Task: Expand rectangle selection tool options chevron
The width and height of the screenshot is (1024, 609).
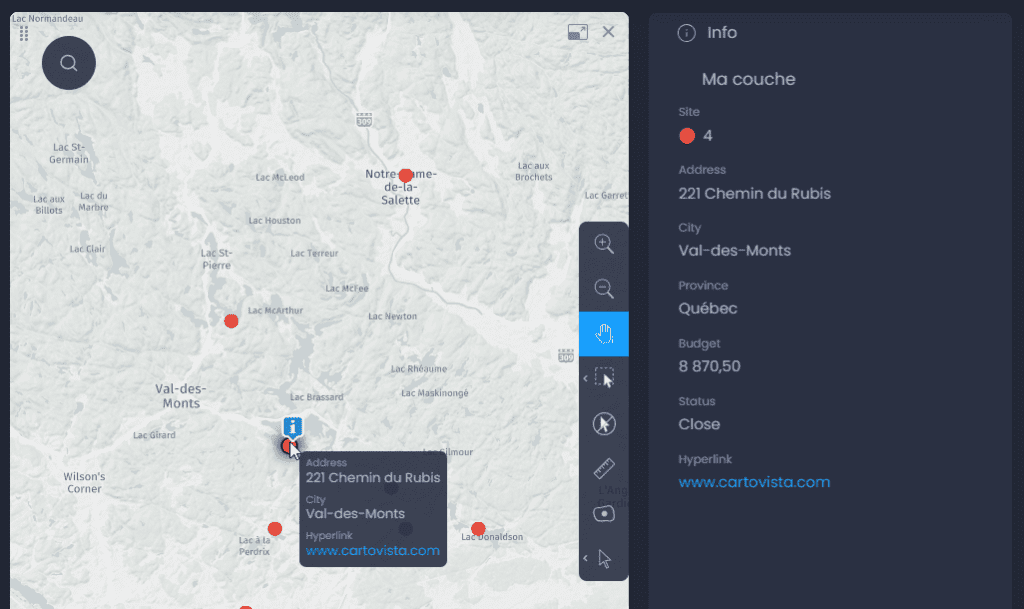Action: point(585,379)
